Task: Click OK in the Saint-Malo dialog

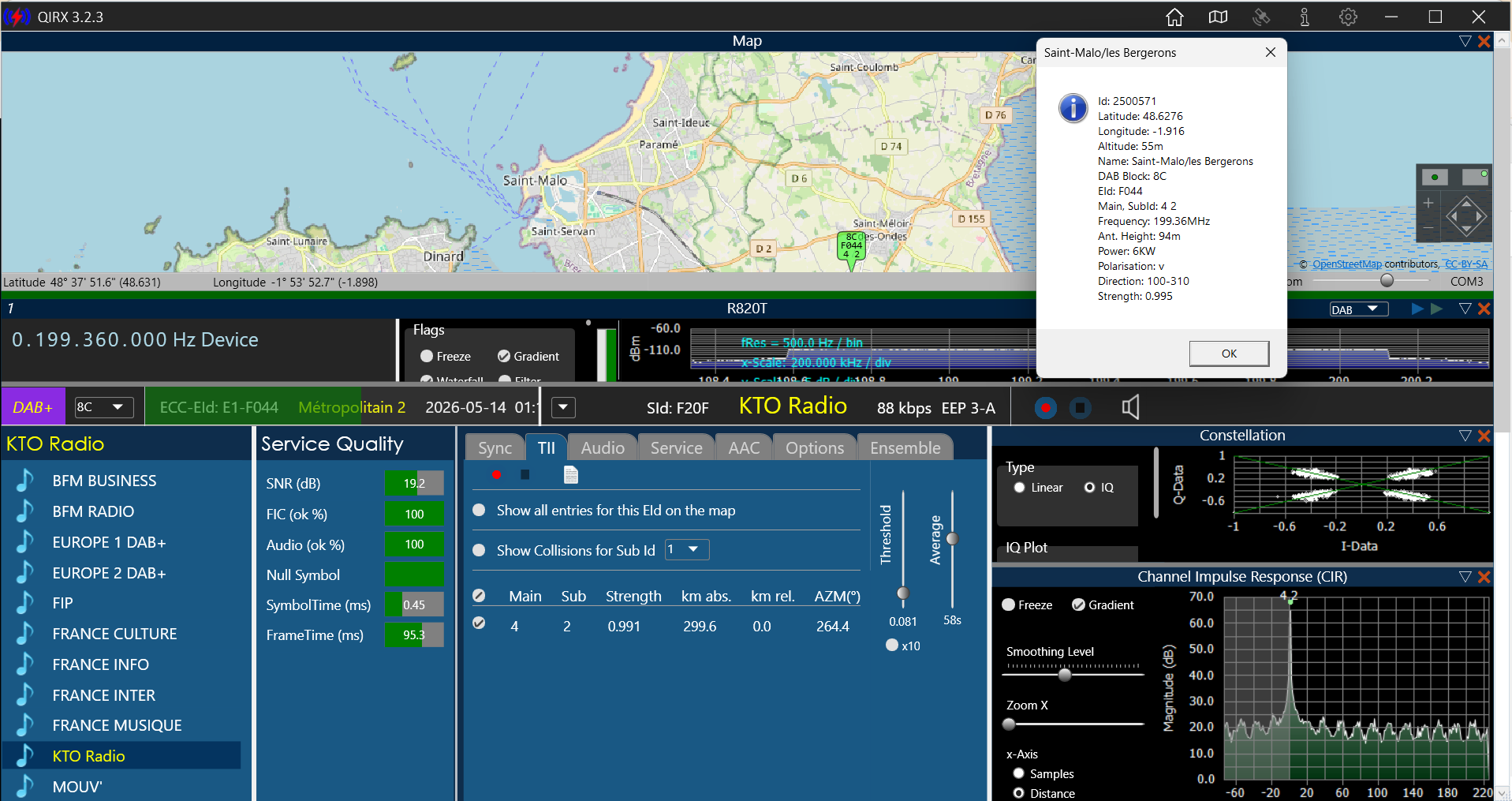Action: (1229, 354)
